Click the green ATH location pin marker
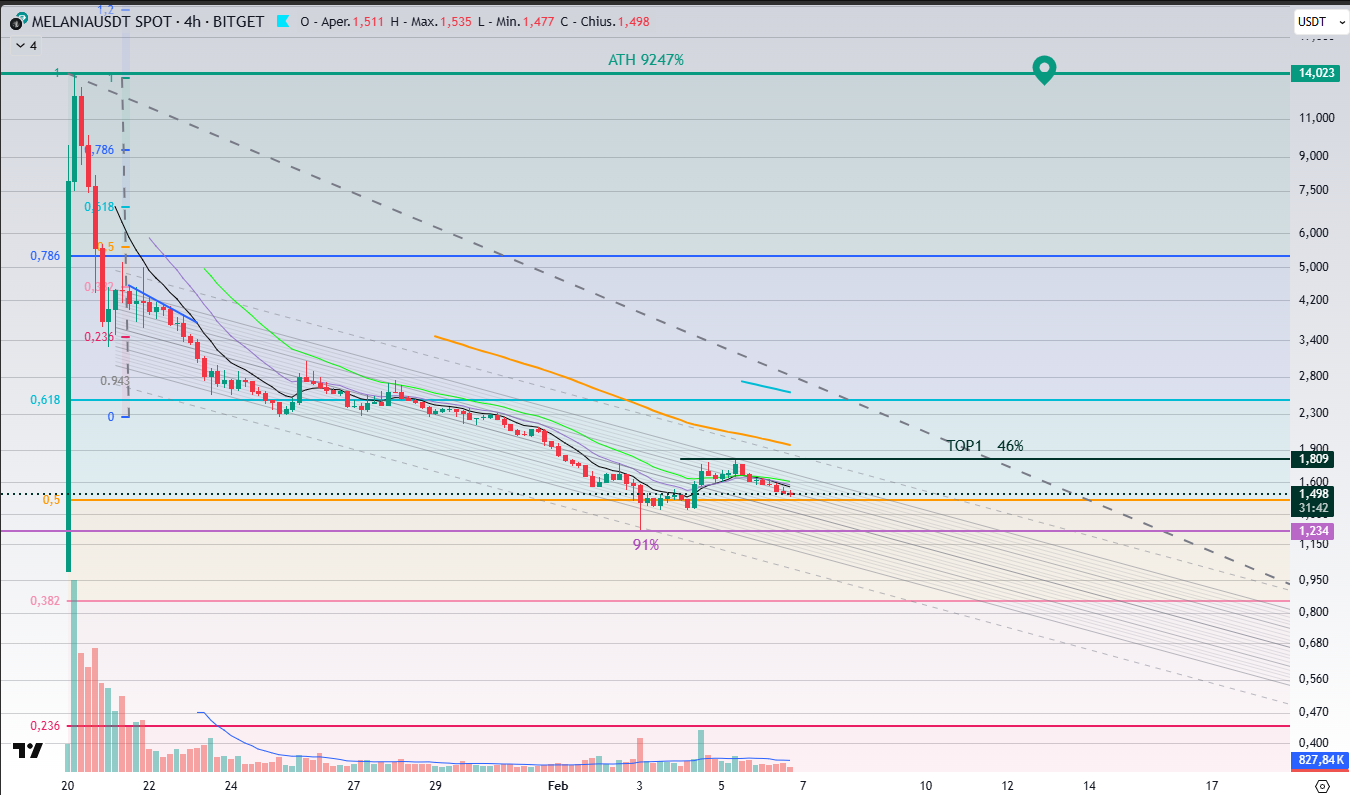 pos(1044,70)
